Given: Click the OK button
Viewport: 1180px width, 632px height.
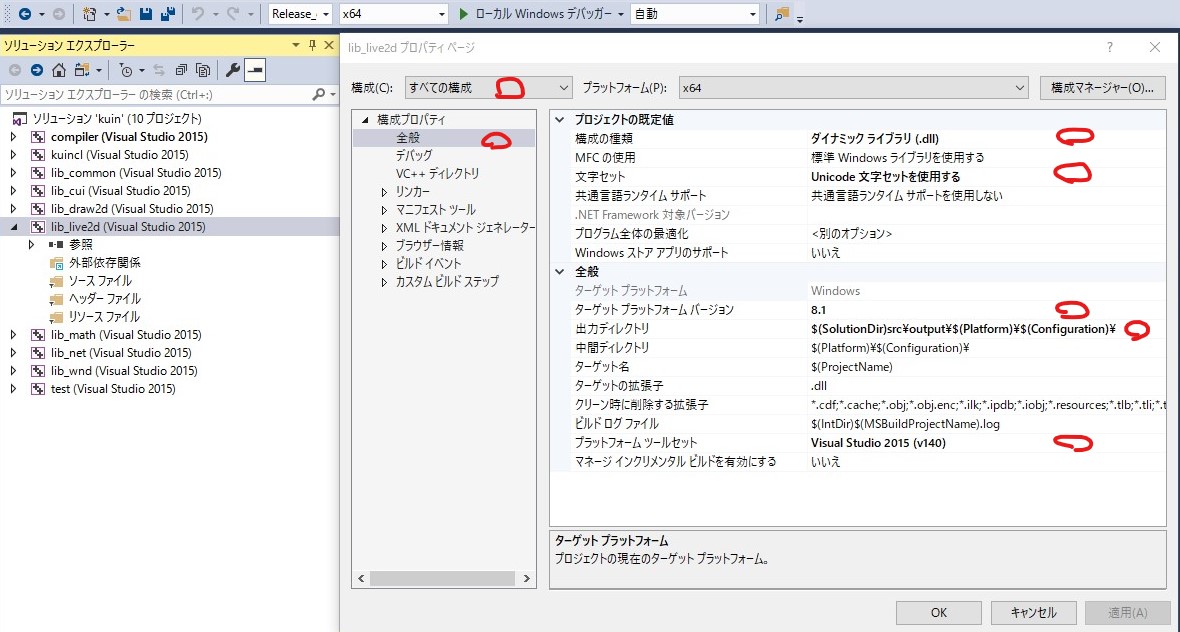Looking at the screenshot, I should (938, 612).
